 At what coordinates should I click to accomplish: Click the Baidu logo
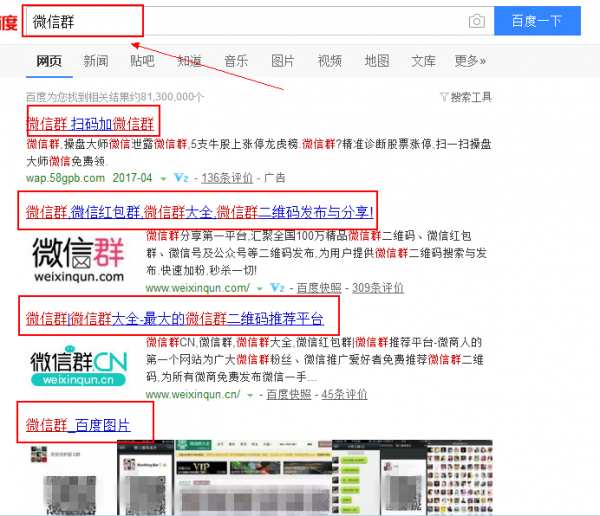click(x=8, y=21)
